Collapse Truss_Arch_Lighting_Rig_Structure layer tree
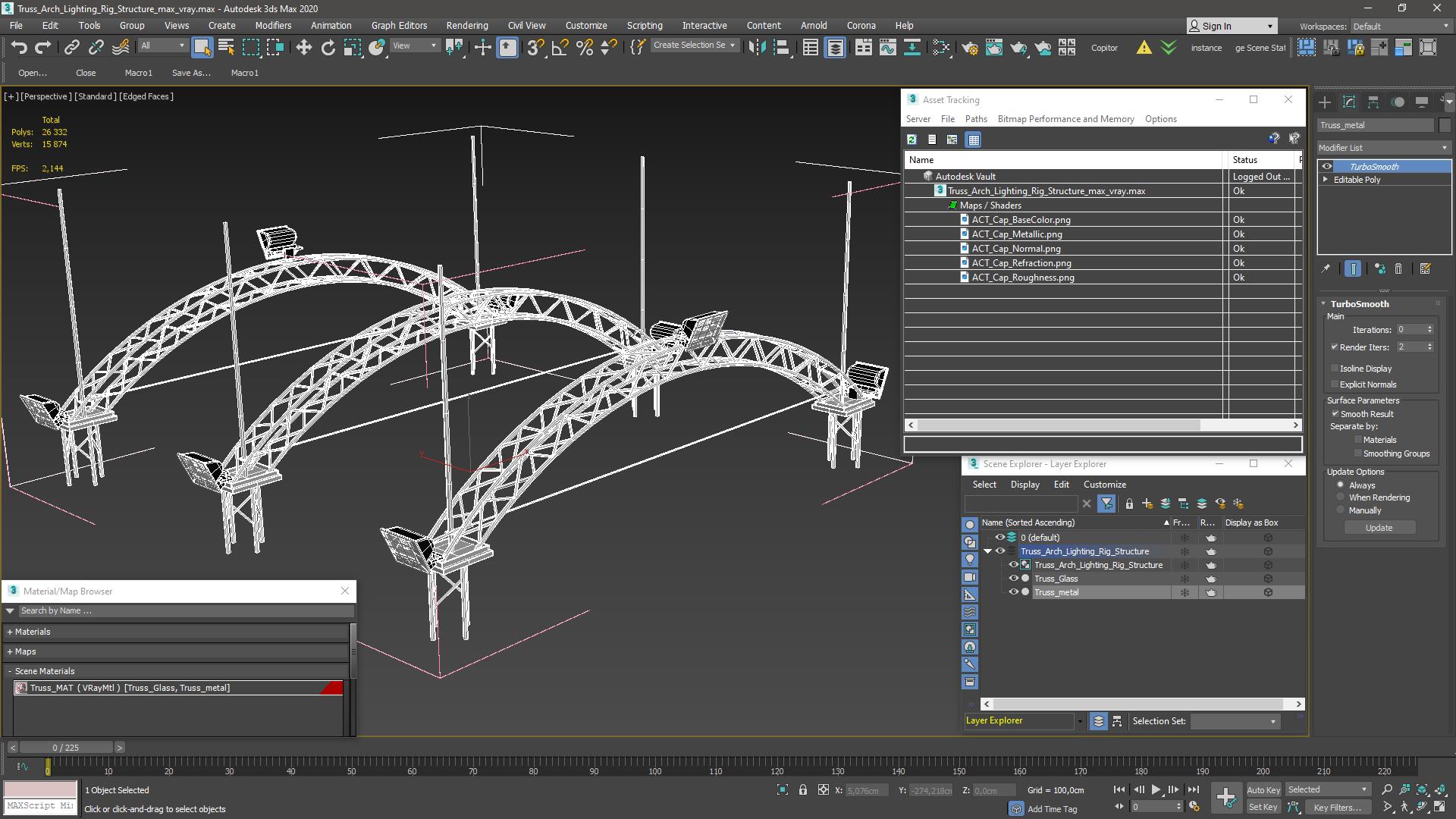 point(987,551)
